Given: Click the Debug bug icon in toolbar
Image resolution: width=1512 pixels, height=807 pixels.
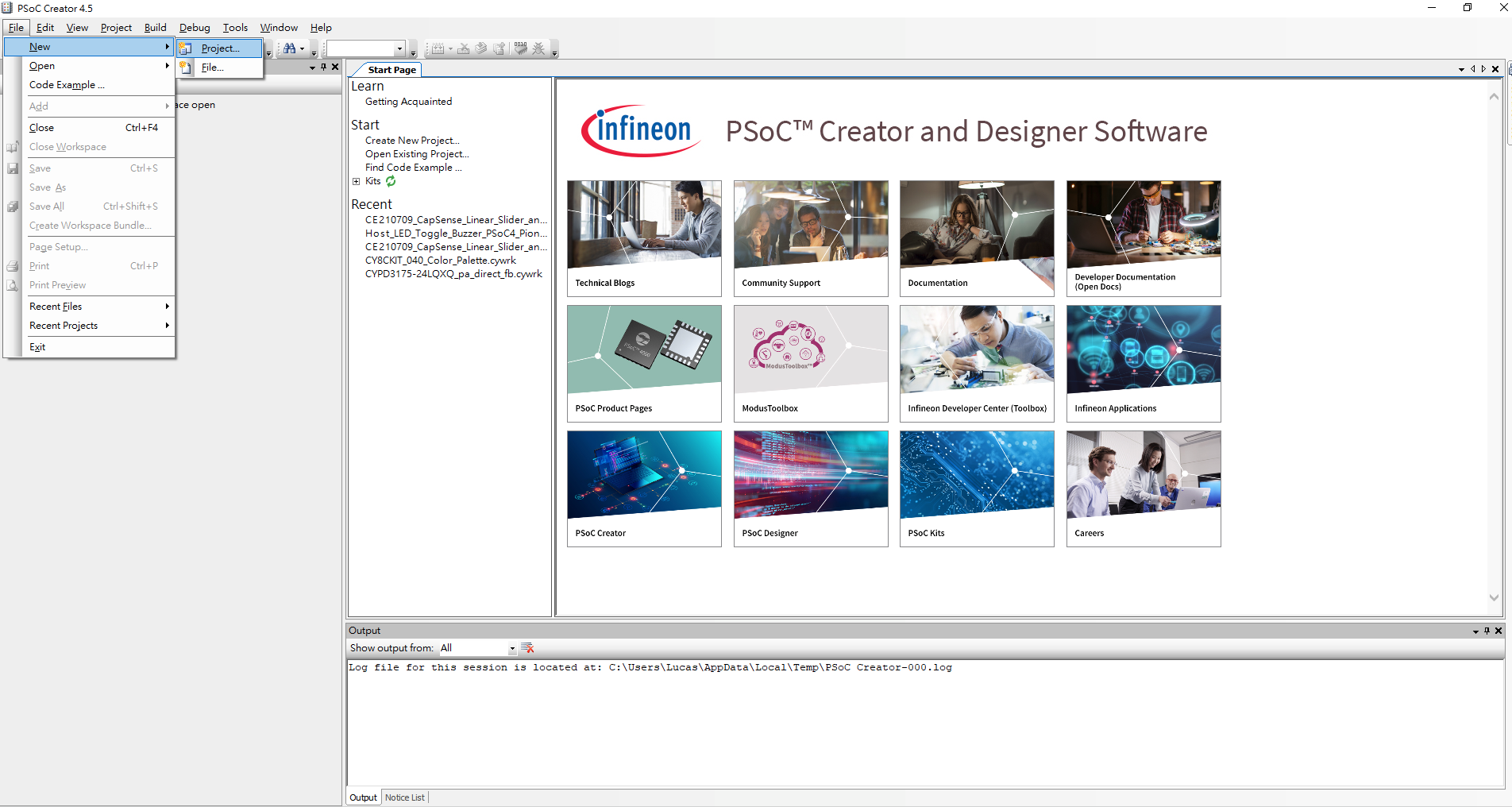Looking at the screenshot, I should click(538, 49).
